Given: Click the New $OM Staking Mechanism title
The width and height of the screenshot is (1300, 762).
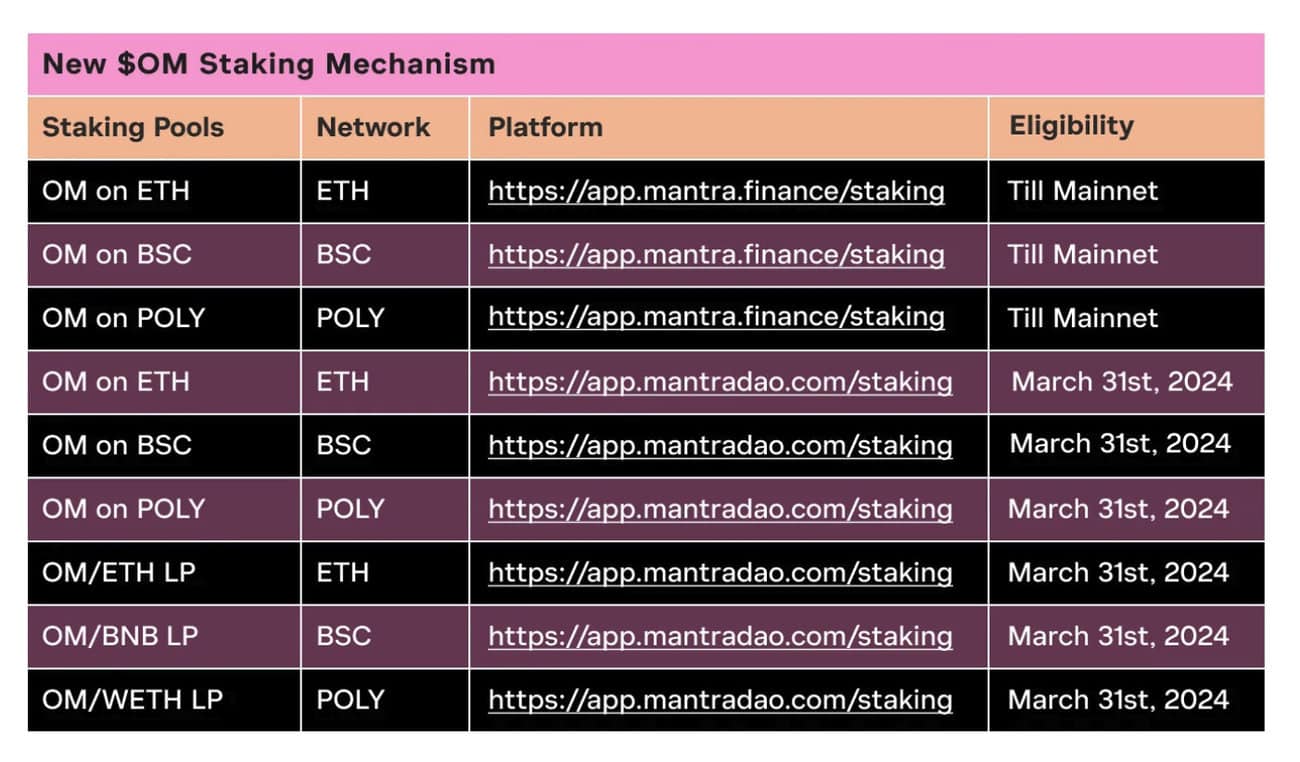Looking at the screenshot, I should (x=269, y=64).
